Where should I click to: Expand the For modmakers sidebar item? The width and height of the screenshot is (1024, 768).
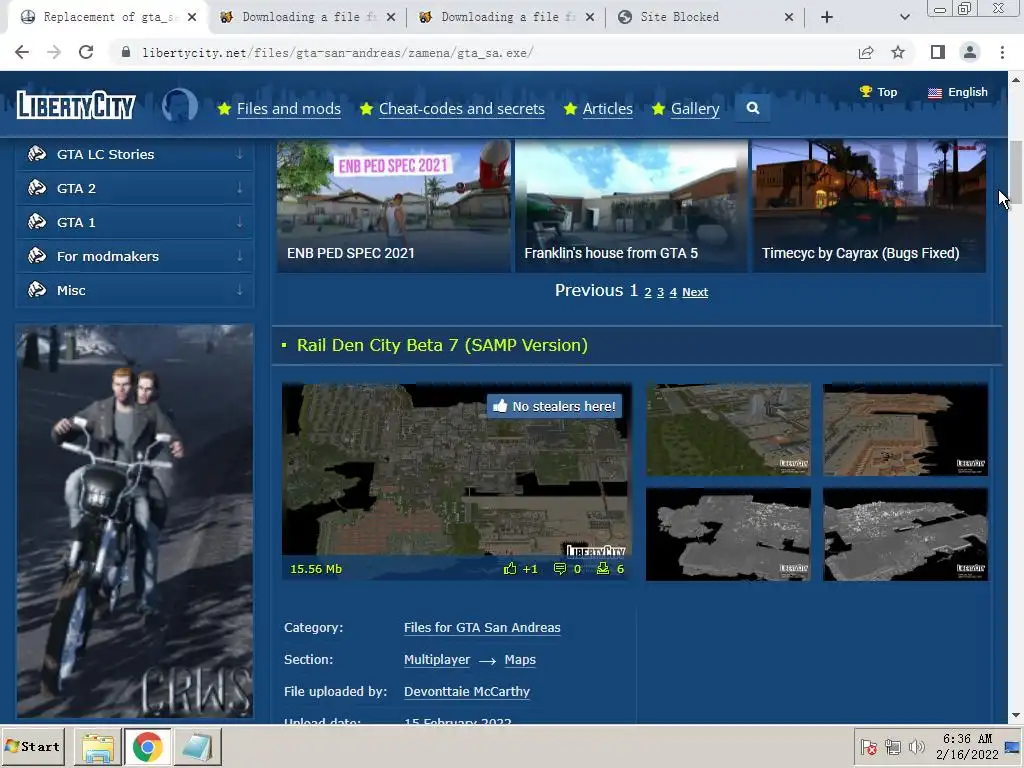click(x=135, y=256)
